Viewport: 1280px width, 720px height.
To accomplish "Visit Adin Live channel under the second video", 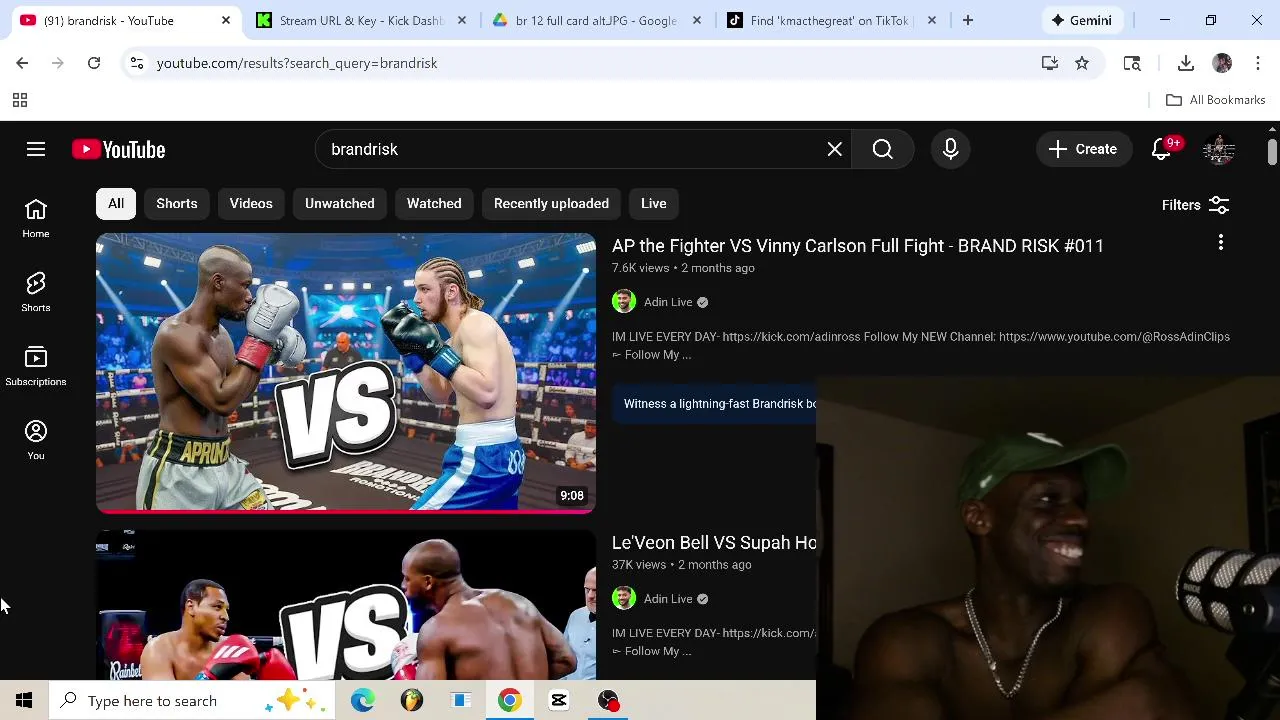I will click(x=668, y=599).
